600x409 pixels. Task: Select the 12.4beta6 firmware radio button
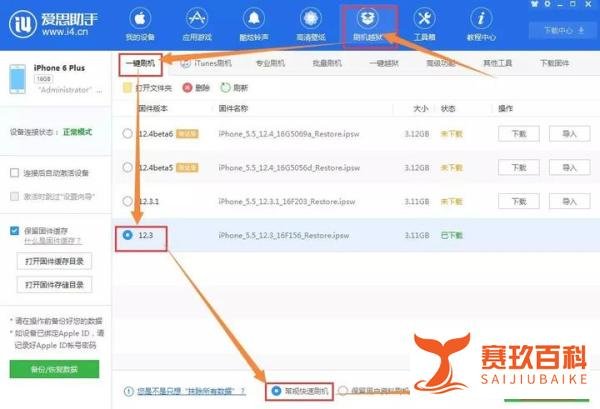click(127, 134)
